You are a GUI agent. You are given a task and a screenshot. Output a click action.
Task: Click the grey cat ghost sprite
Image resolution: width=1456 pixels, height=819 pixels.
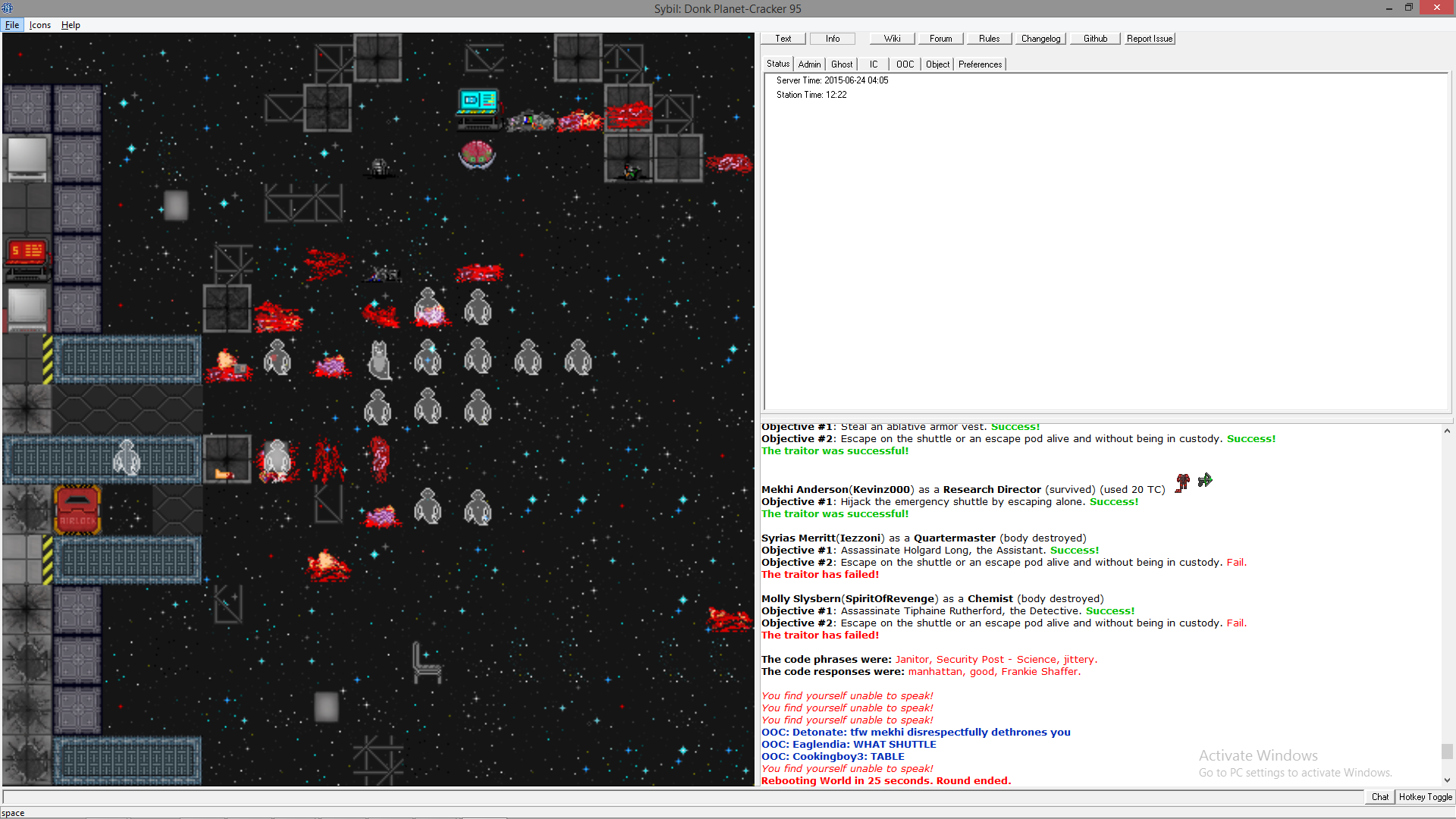tap(379, 359)
